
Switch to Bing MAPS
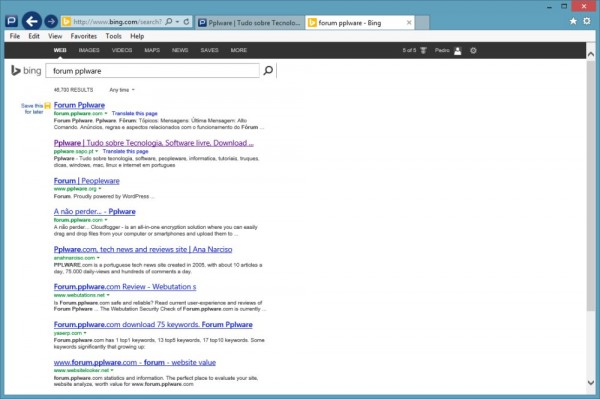click(x=152, y=50)
